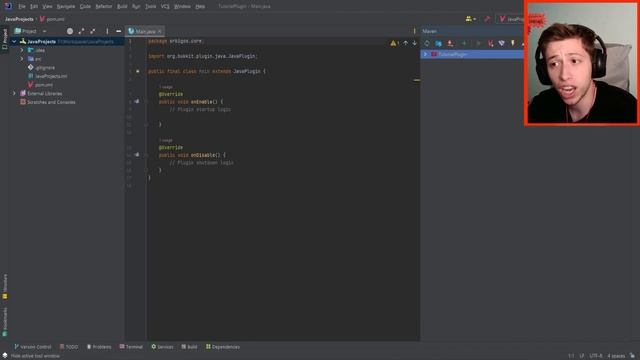This screenshot has width=640, height=360.
Task: Collapse the JavaProjects root node
Action: [14, 42]
